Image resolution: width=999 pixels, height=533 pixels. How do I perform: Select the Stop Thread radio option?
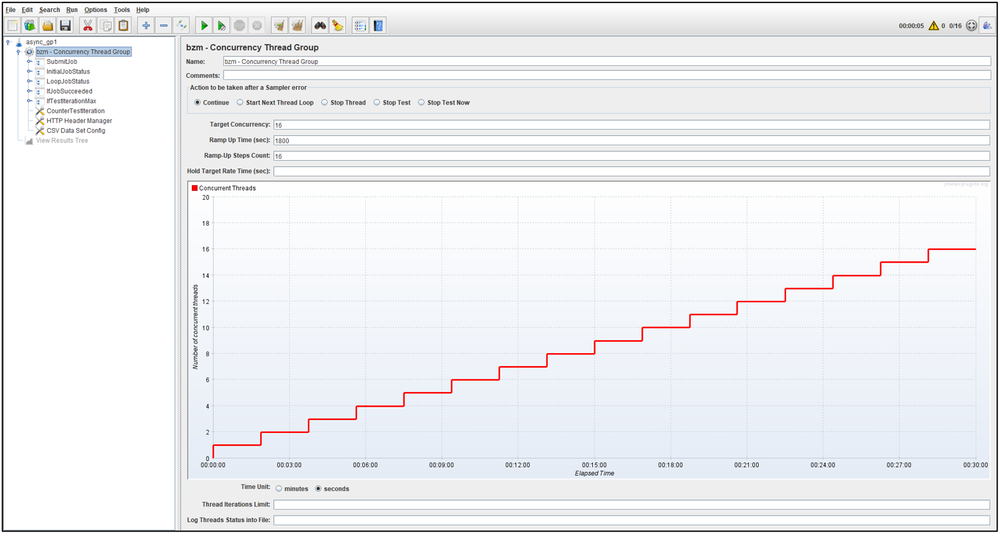326,102
